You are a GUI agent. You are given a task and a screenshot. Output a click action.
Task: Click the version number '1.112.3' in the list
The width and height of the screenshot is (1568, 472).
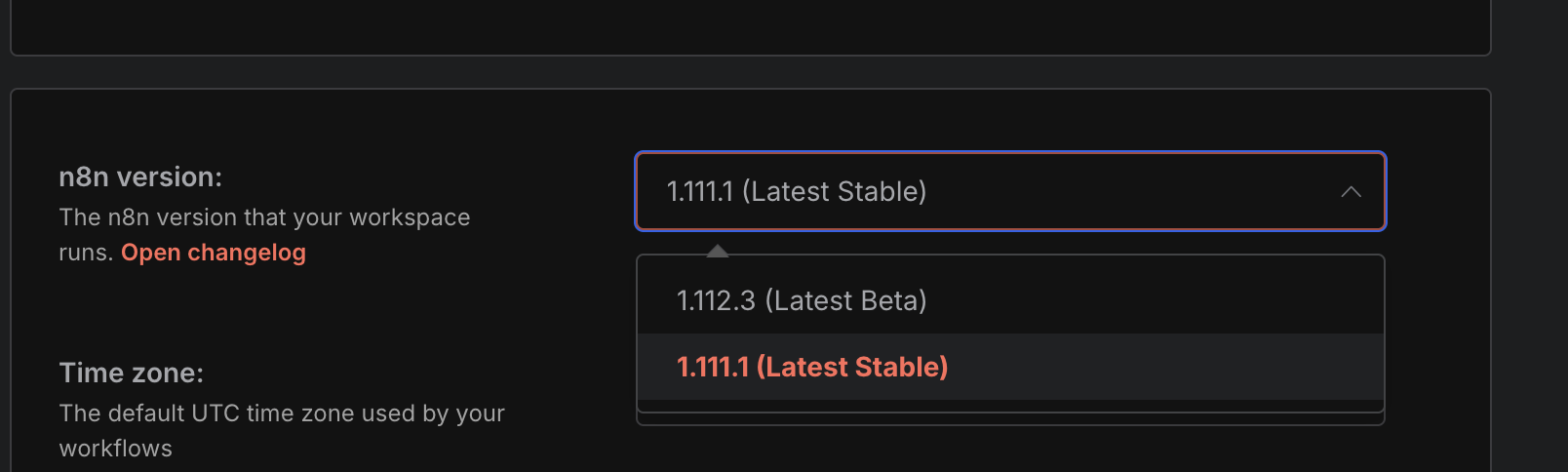click(x=716, y=300)
